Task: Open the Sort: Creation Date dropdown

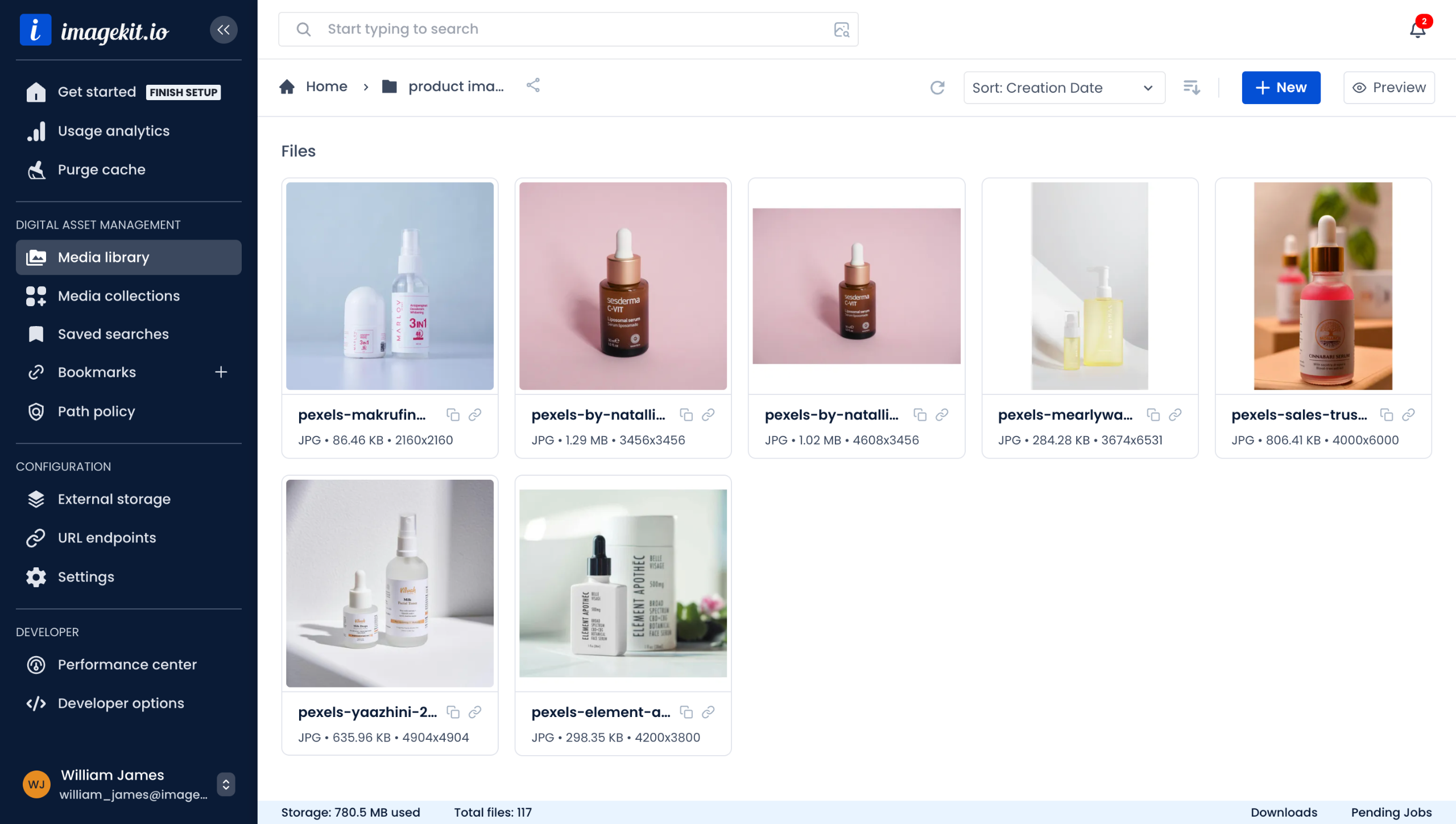Action: coord(1064,88)
